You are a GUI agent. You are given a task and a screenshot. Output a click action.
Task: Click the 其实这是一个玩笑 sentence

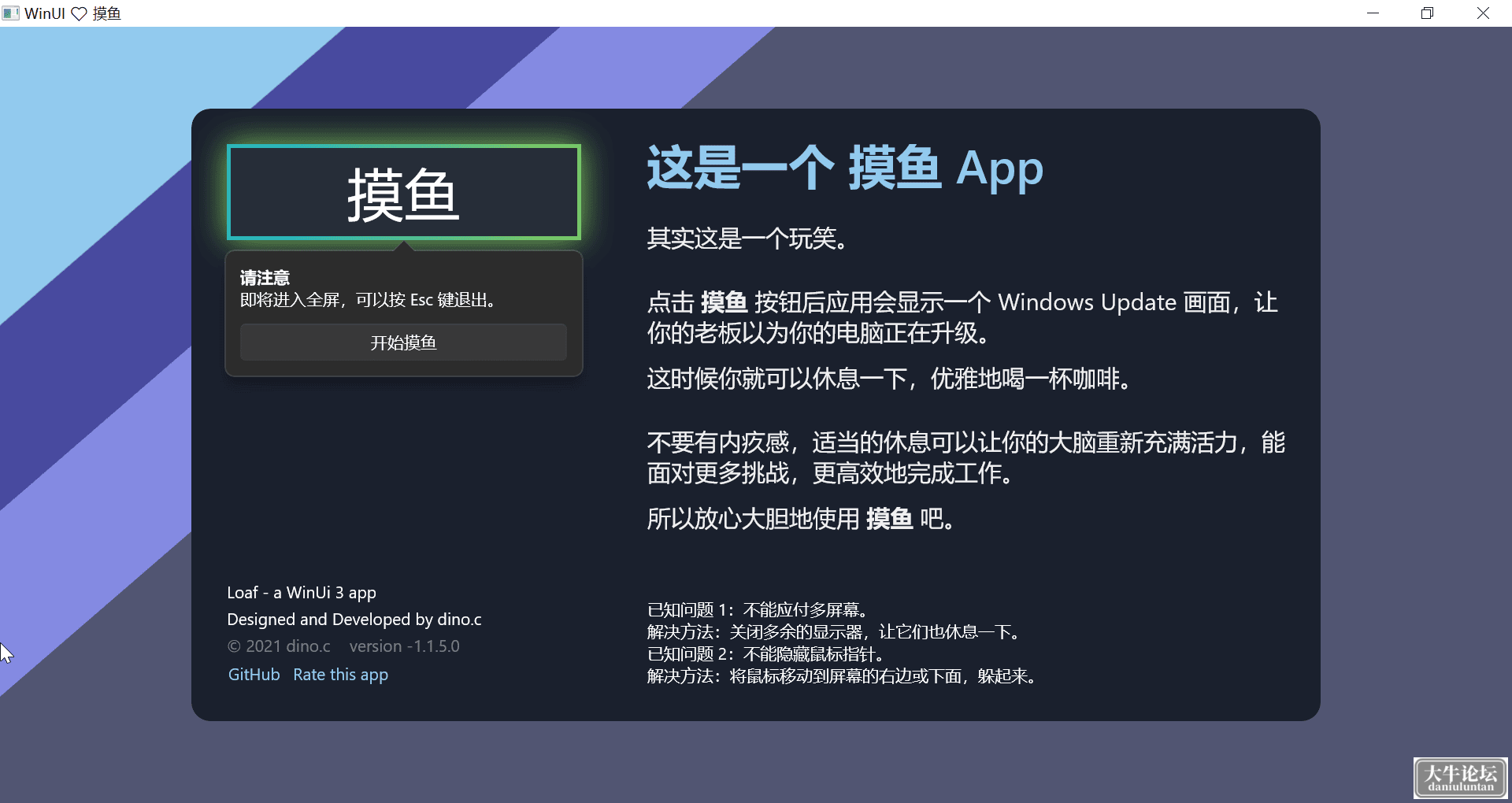pos(748,238)
